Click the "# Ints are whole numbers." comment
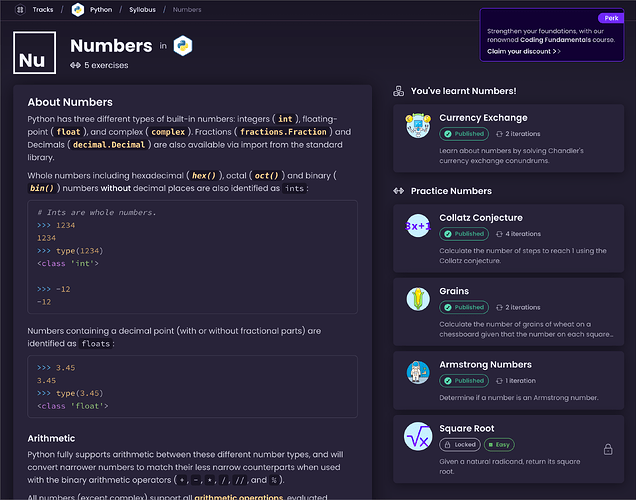Image resolution: width=636 pixels, height=500 pixels. tap(97, 212)
